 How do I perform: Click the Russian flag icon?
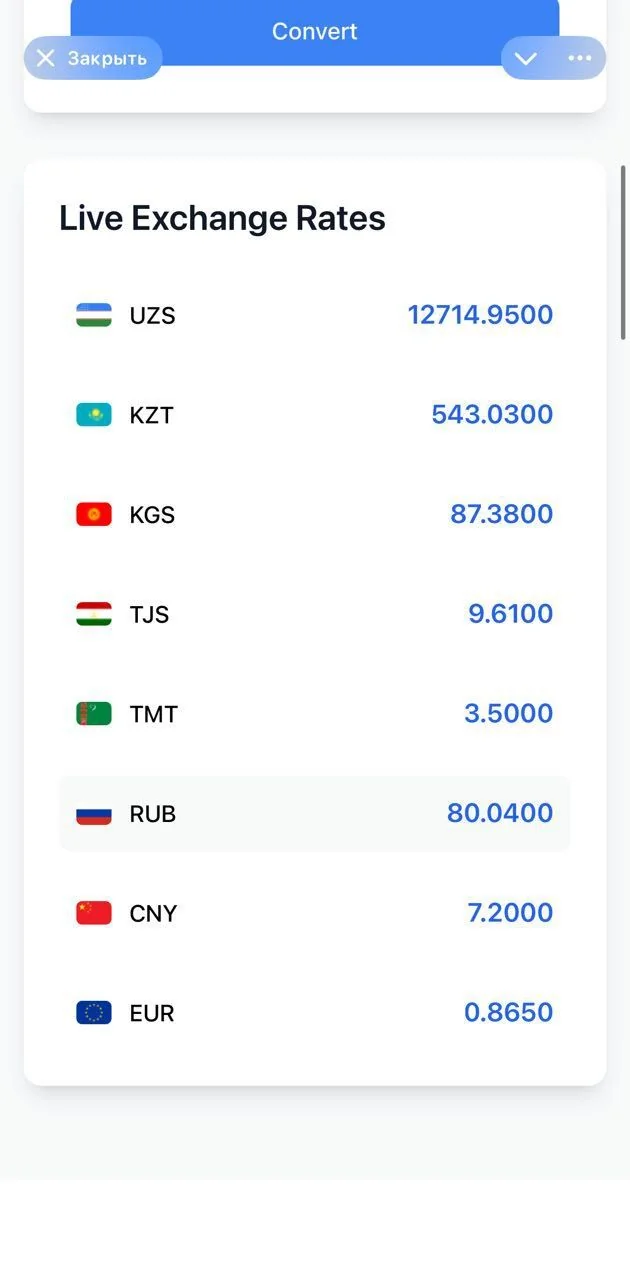pyautogui.click(x=94, y=814)
